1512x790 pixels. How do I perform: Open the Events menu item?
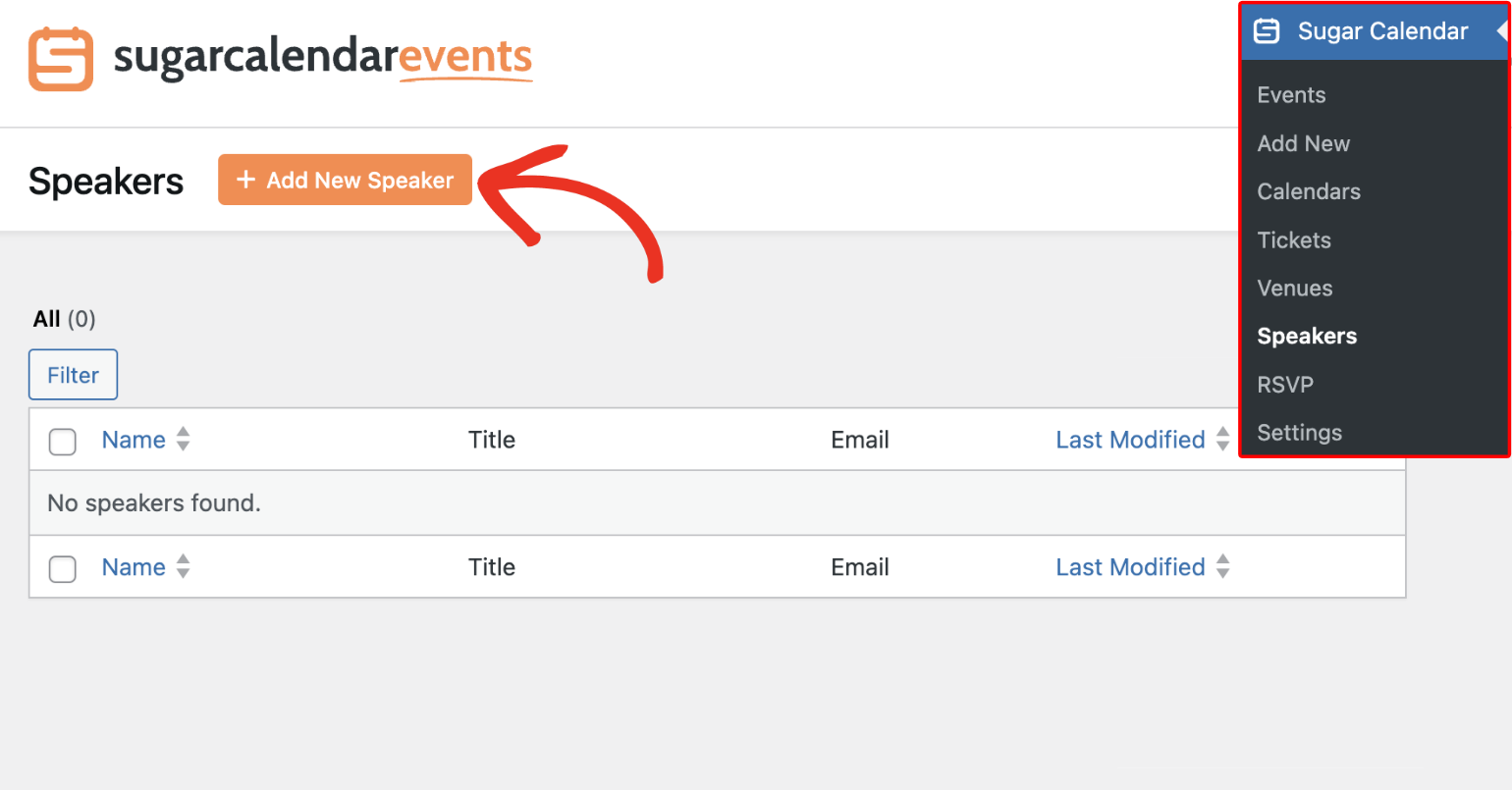tap(1291, 95)
